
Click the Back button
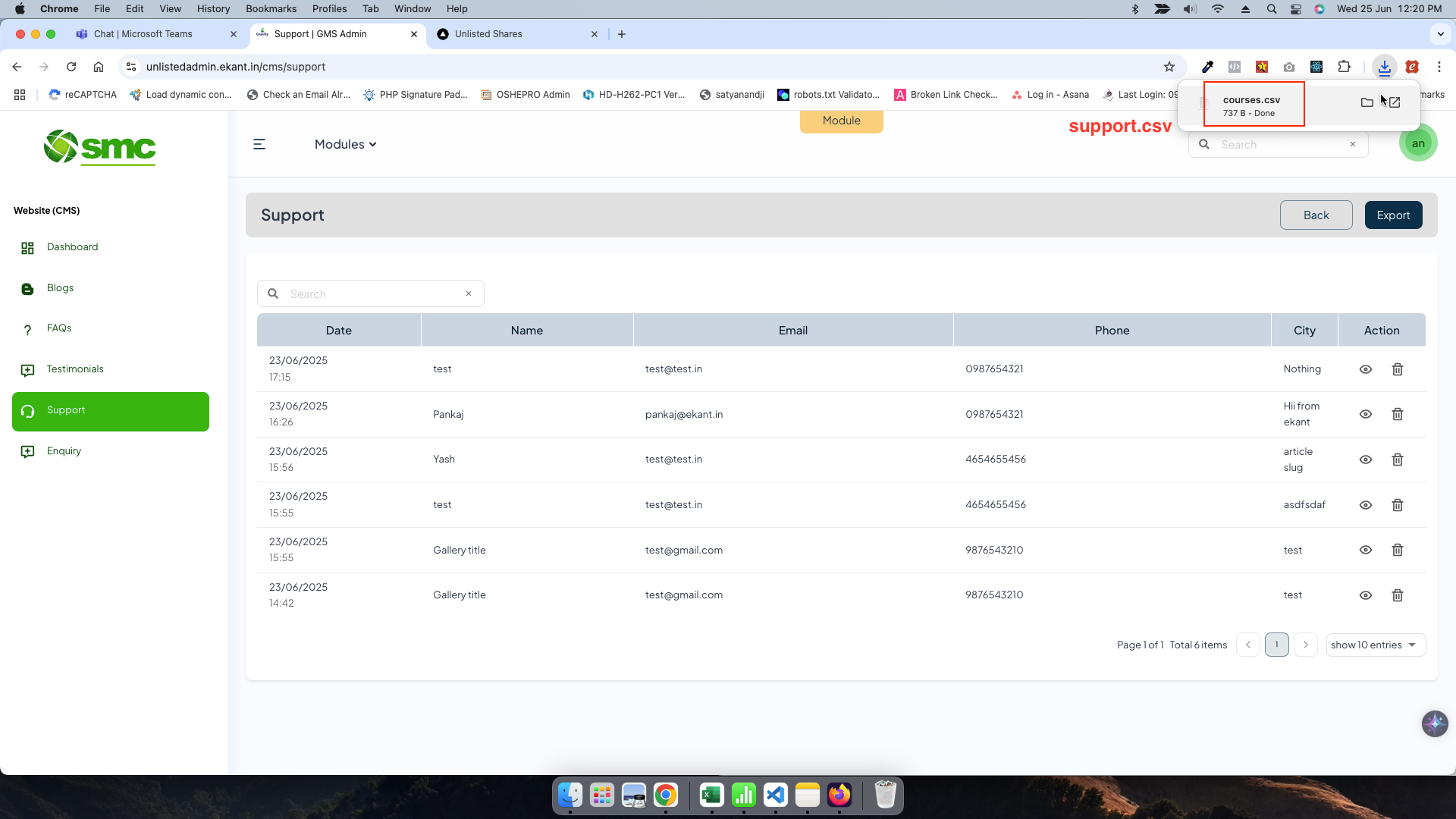pos(1316,215)
